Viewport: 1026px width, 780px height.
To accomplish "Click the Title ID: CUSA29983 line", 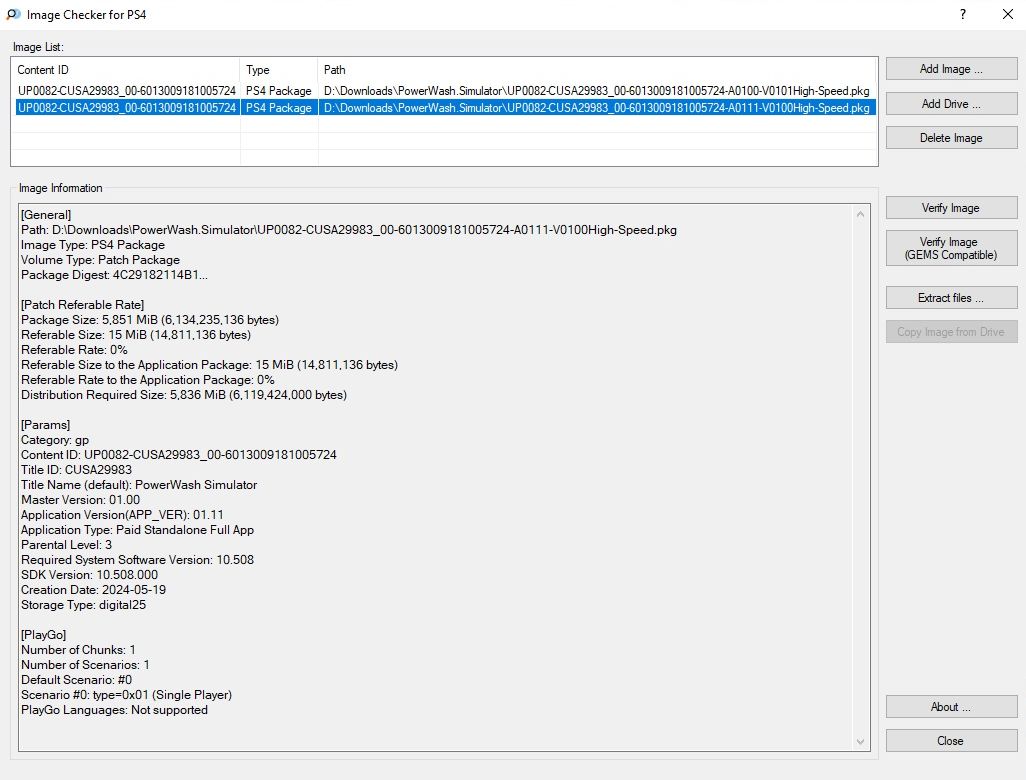I will point(77,470).
